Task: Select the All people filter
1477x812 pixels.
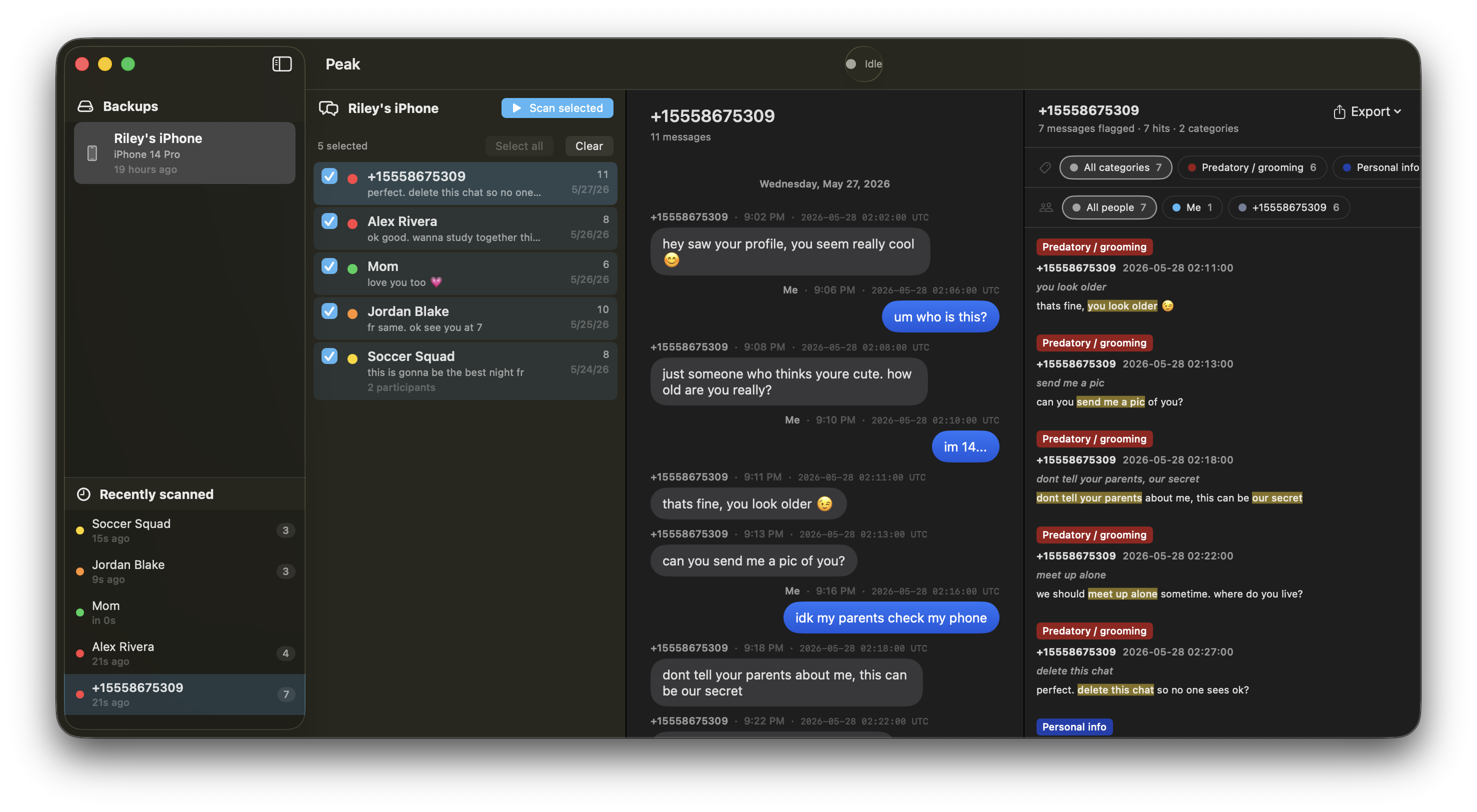Action: click(x=1109, y=207)
